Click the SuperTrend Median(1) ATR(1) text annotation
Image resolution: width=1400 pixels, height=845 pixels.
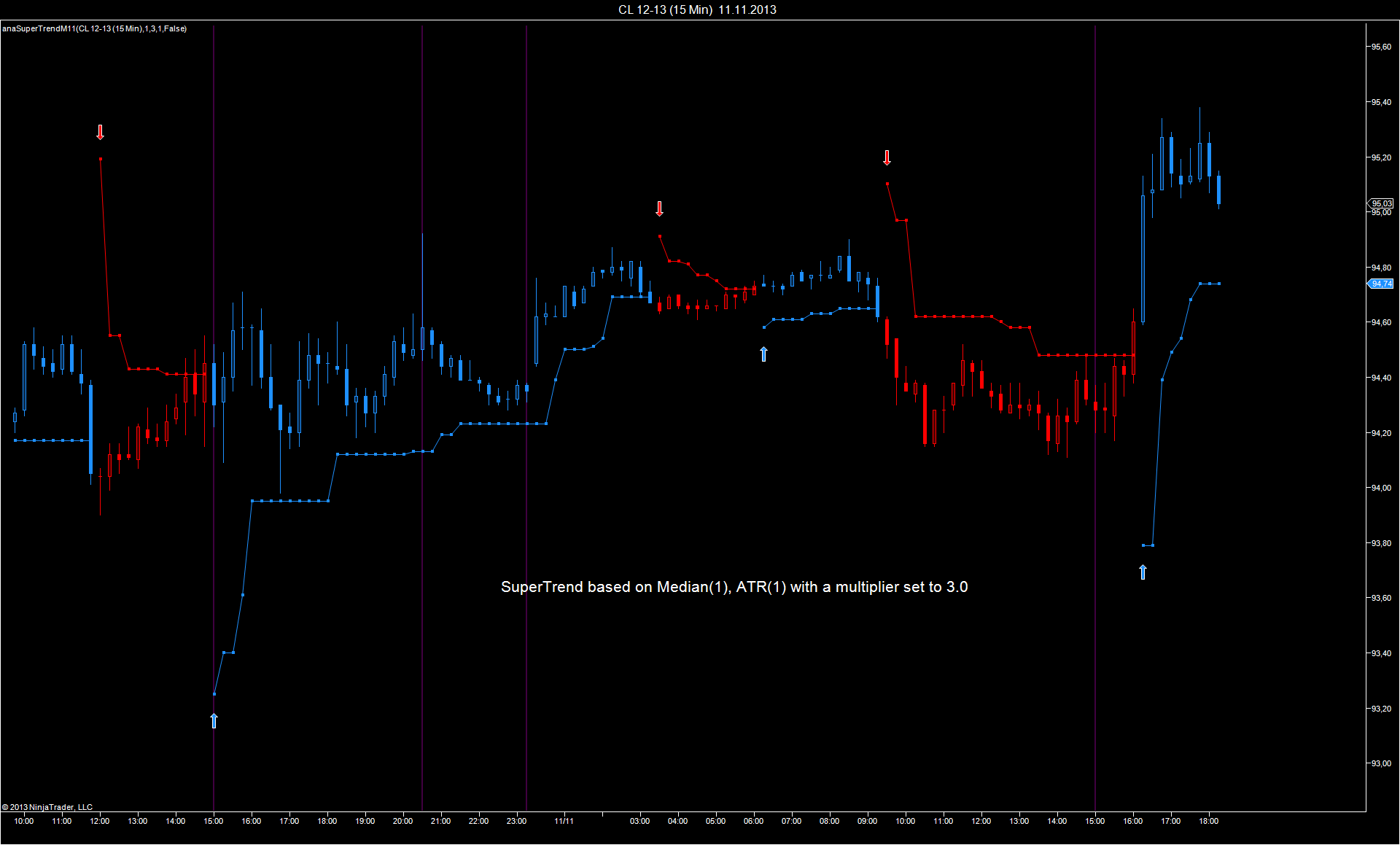pos(734,587)
